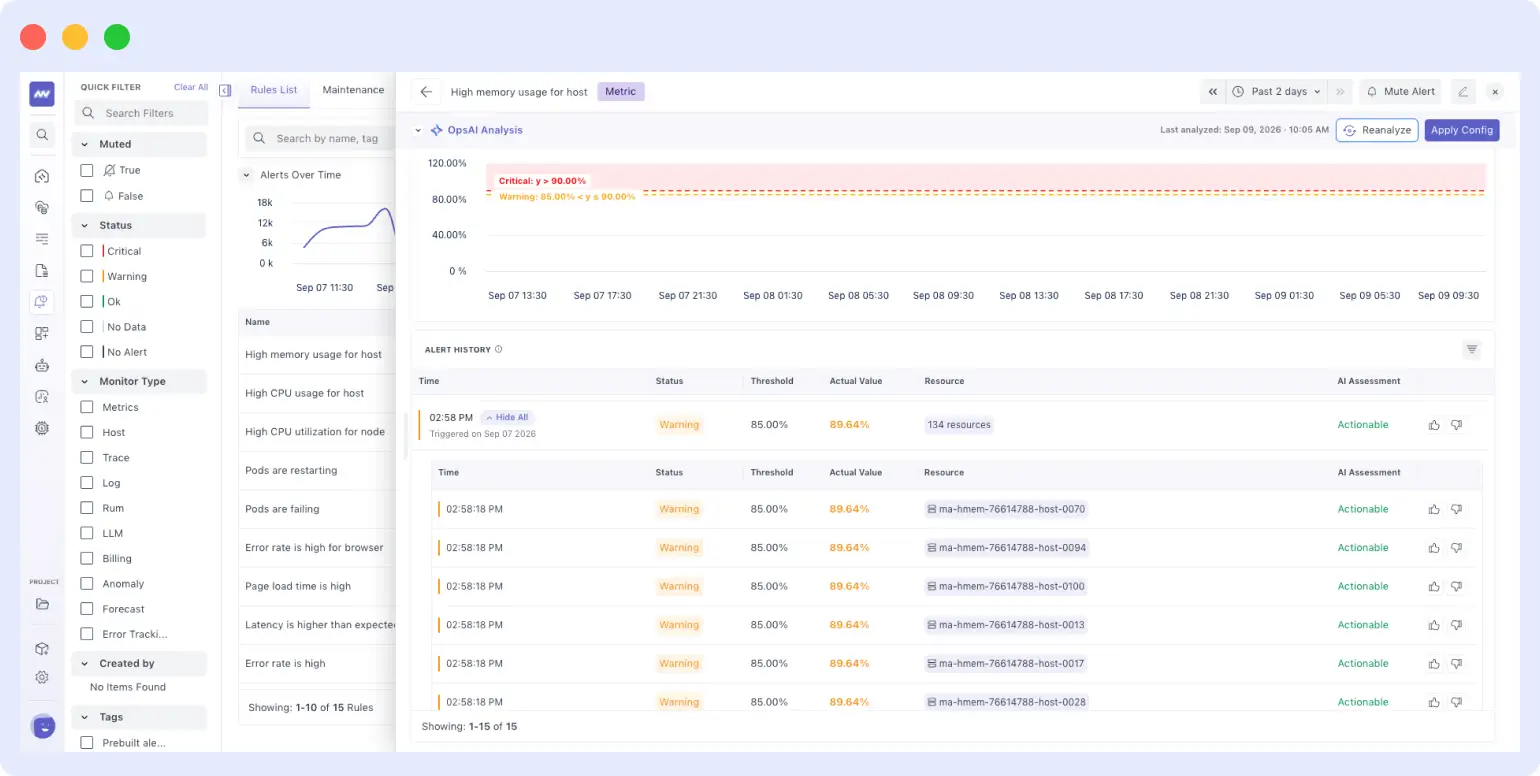Collapse the Muted filter section

coord(84,145)
